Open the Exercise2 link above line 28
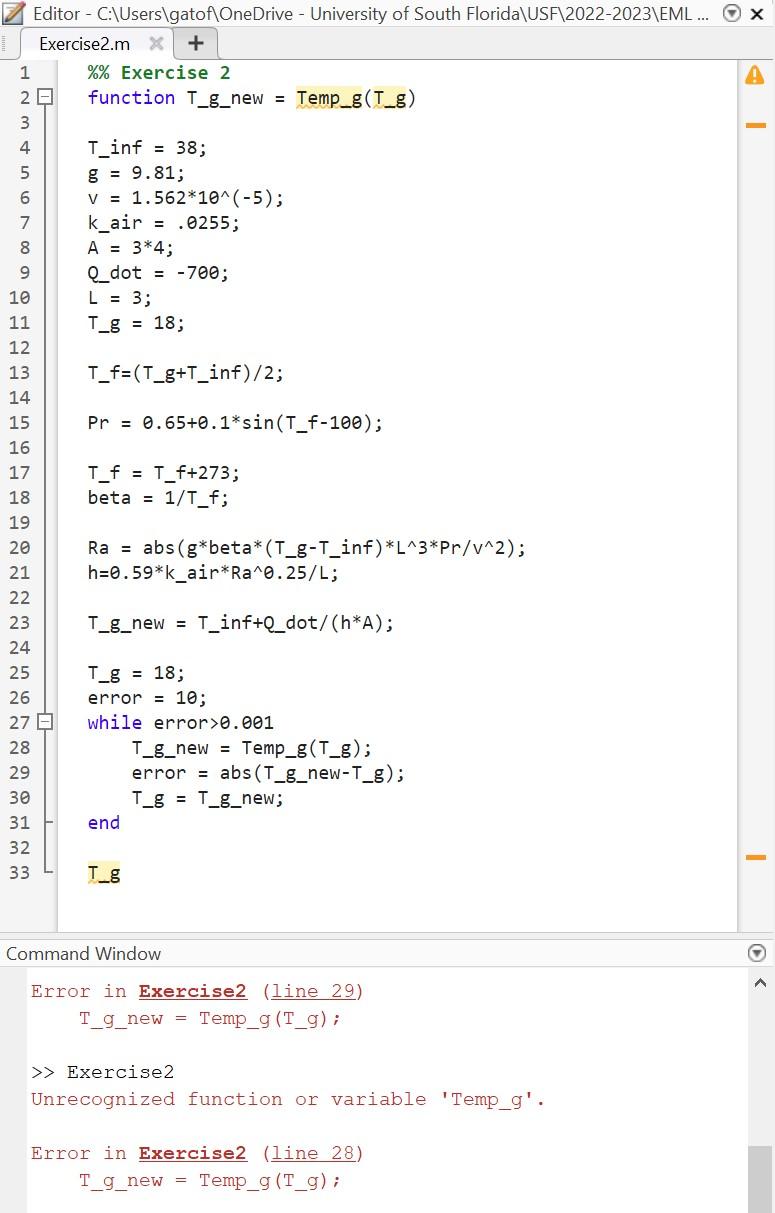Viewport: 775px width, 1213px height. (x=192, y=1153)
